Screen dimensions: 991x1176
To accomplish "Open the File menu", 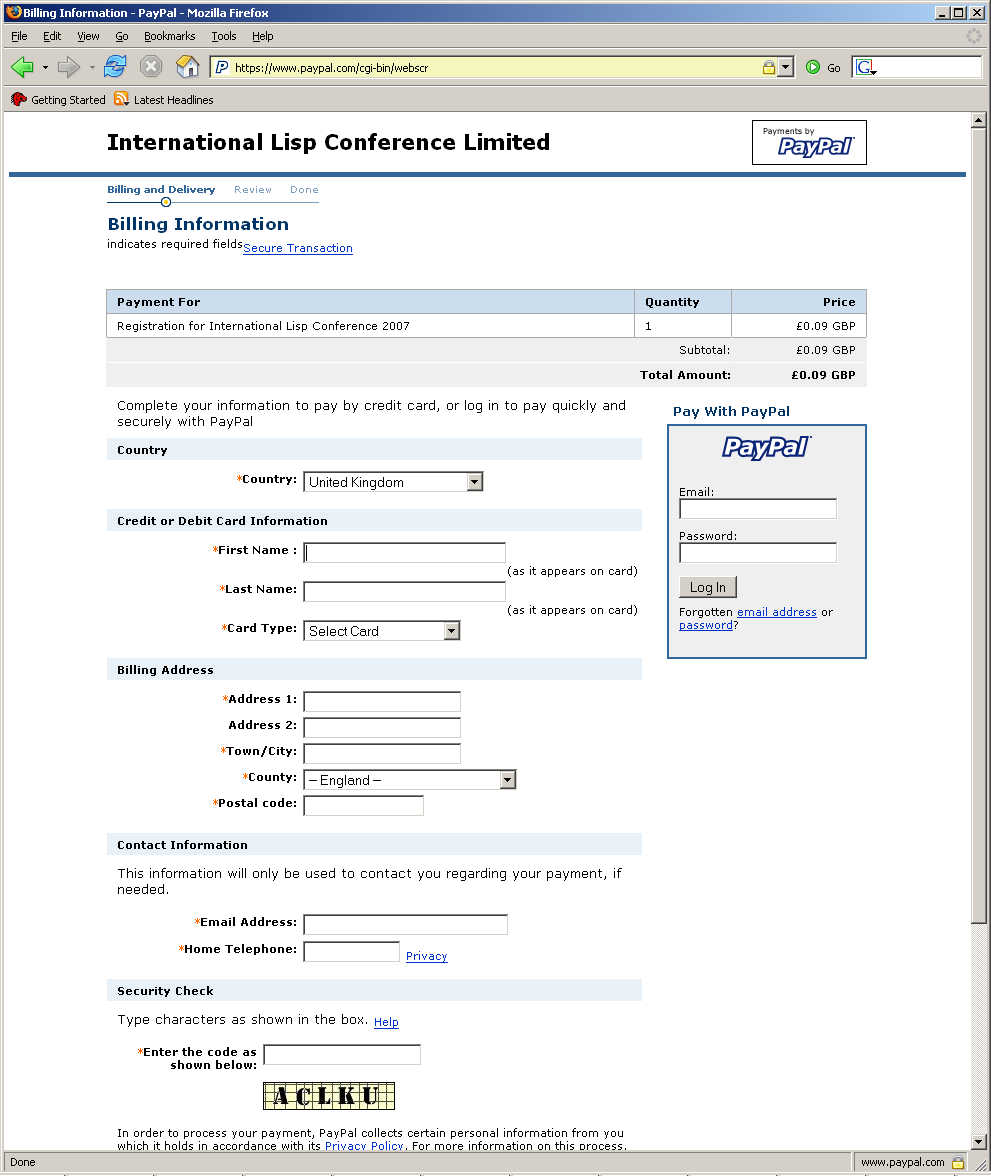I will [x=20, y=36].
